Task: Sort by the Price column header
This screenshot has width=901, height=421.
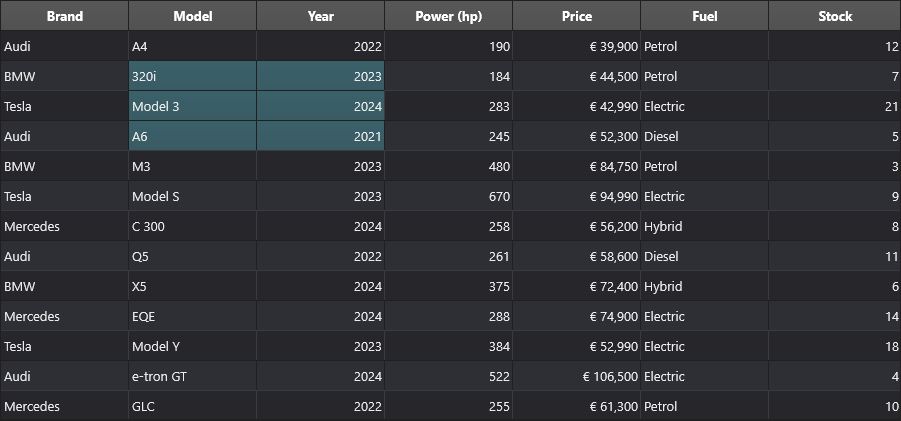Action: [x=576, y=16]
